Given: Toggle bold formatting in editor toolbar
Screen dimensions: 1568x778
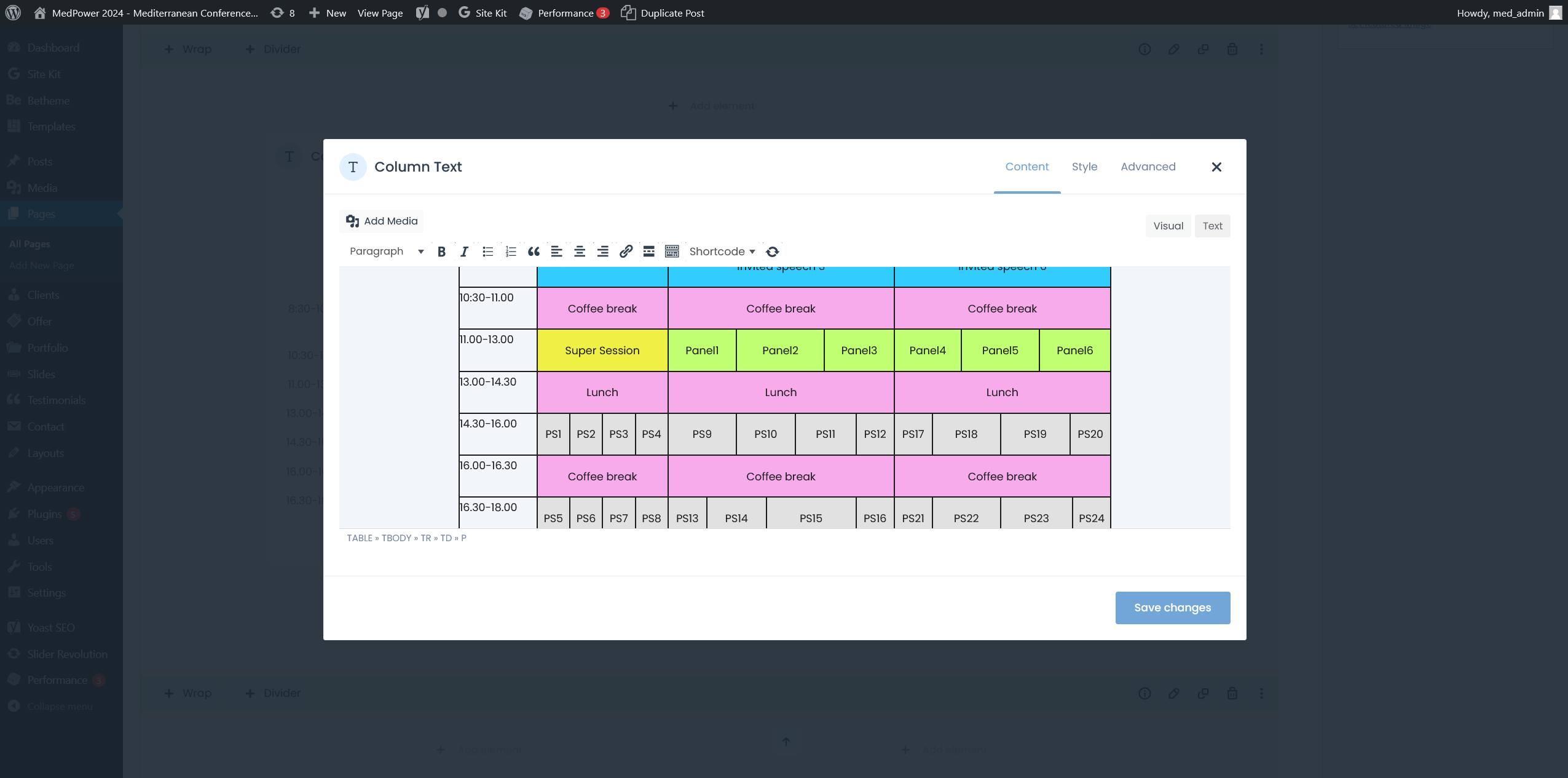Looking at the screenshot, I should pos(441,252).
